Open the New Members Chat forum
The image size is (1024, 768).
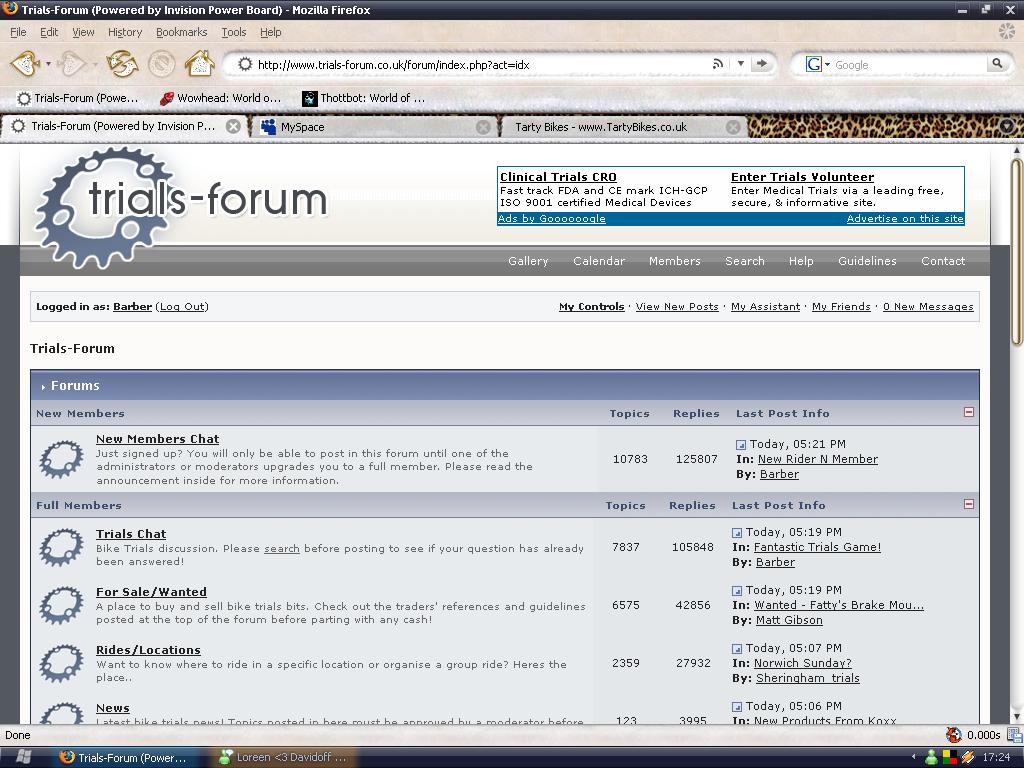pyautogui.click(x=157, y=439)
